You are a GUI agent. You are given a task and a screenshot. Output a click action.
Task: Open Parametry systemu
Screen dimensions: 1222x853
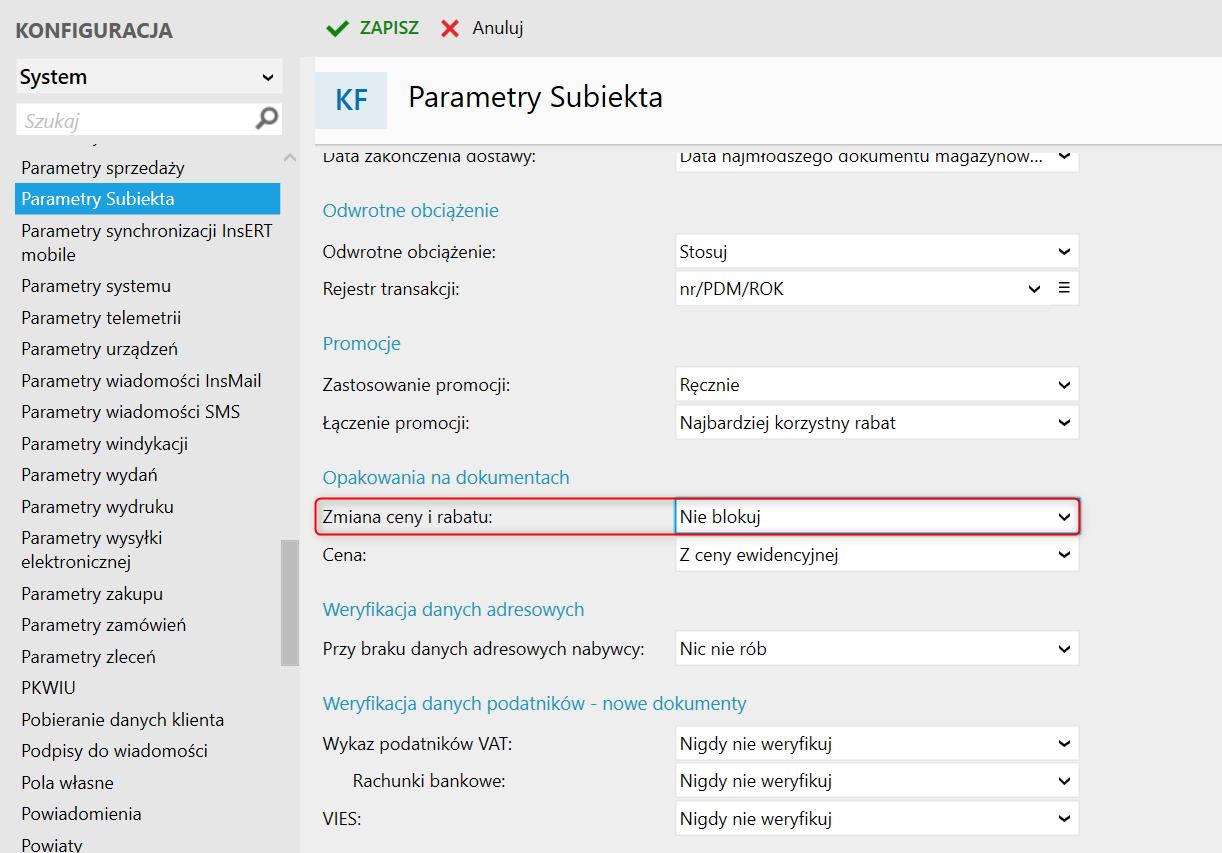tap(96, 286)
